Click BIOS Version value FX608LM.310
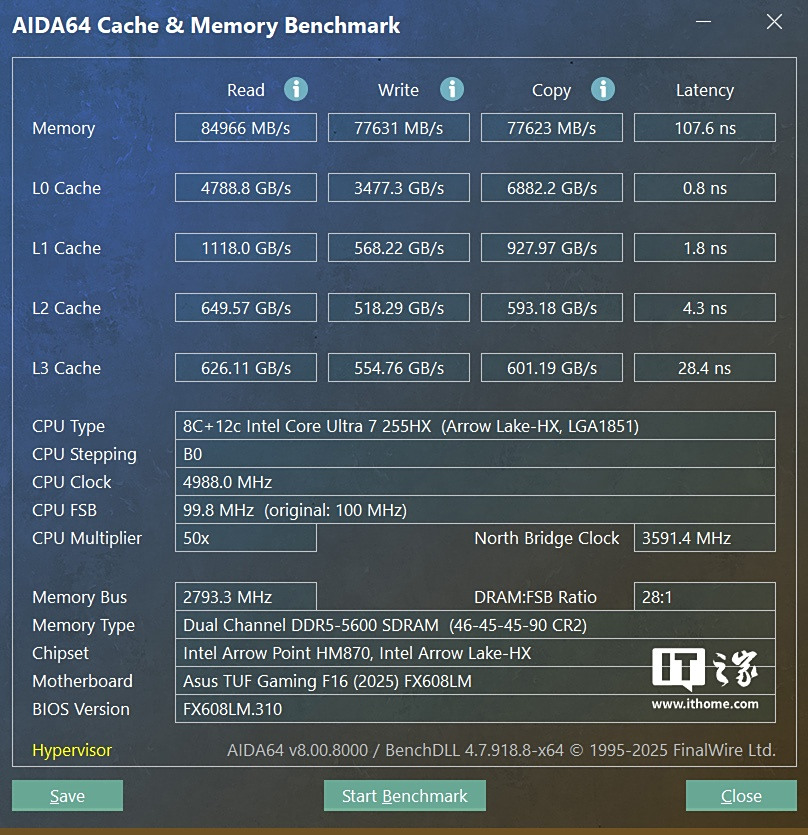 (x=475, y=709)
